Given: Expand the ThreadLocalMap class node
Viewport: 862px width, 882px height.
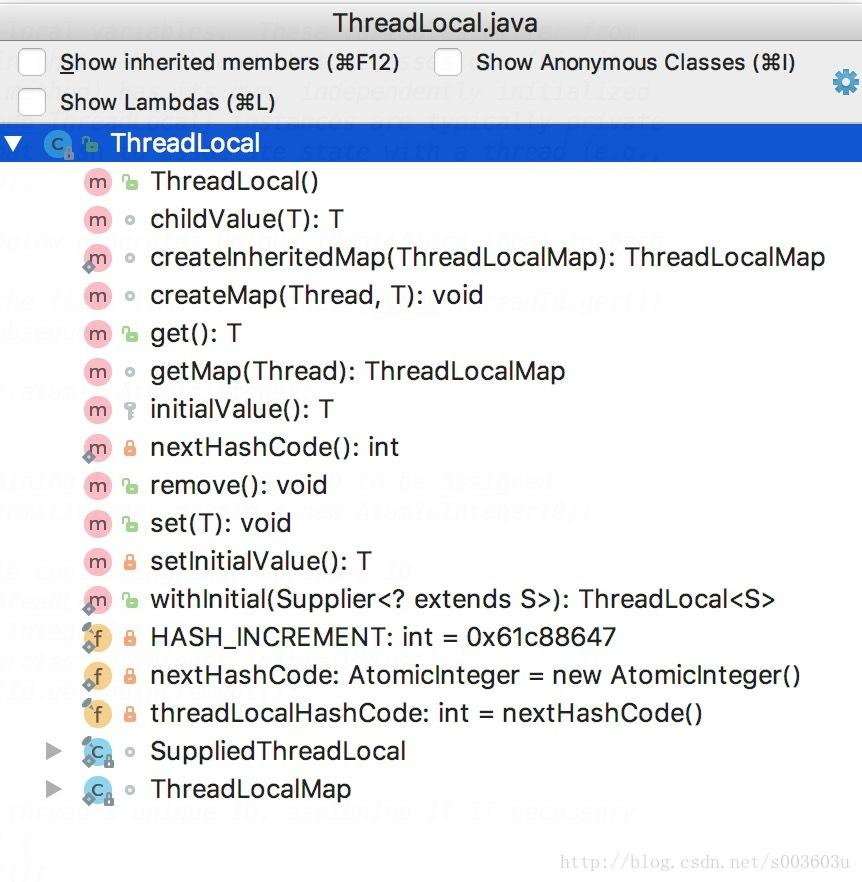Looking at the screenshot, I should [53, 789].
